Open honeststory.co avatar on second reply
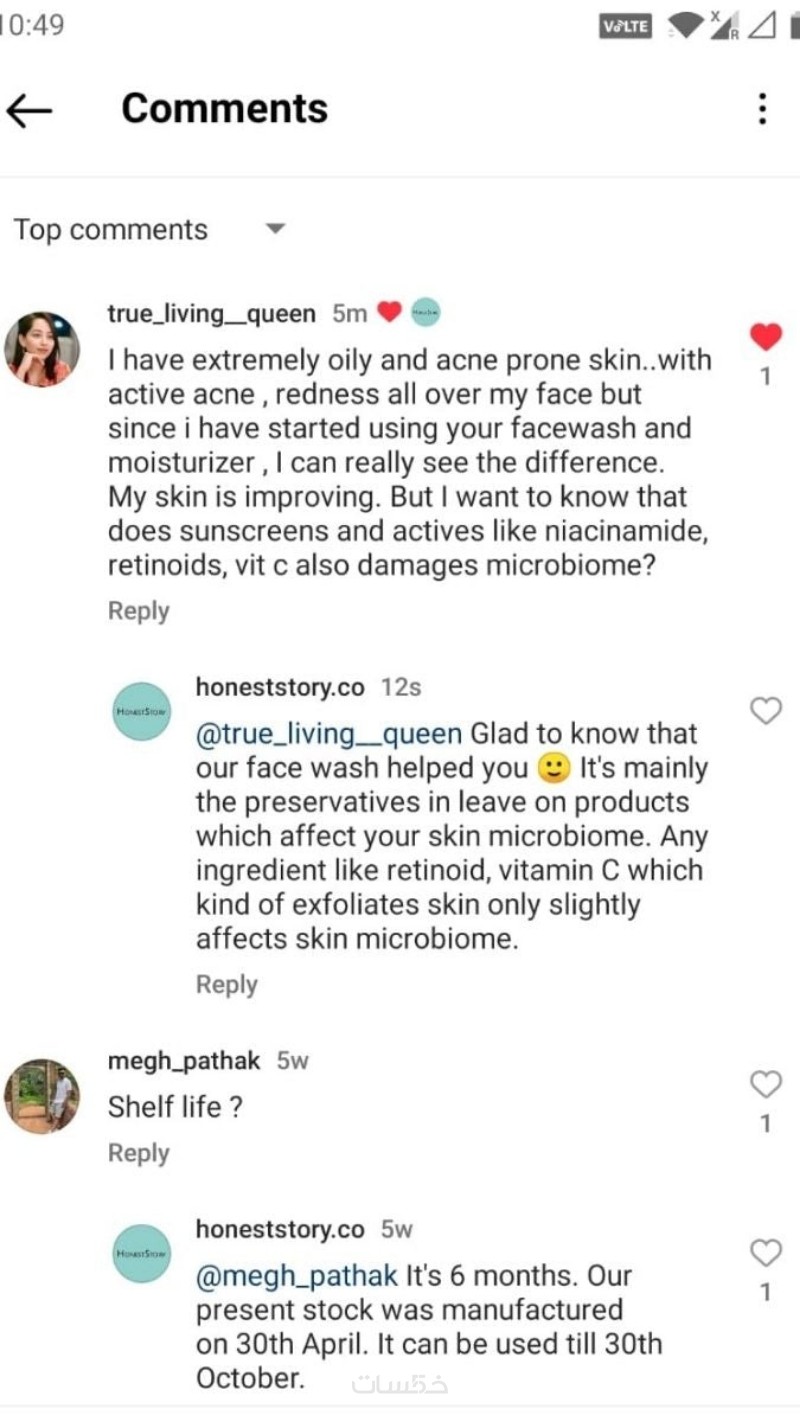The height and width of the screenshot is (1422, 800). coord(142,1253)
